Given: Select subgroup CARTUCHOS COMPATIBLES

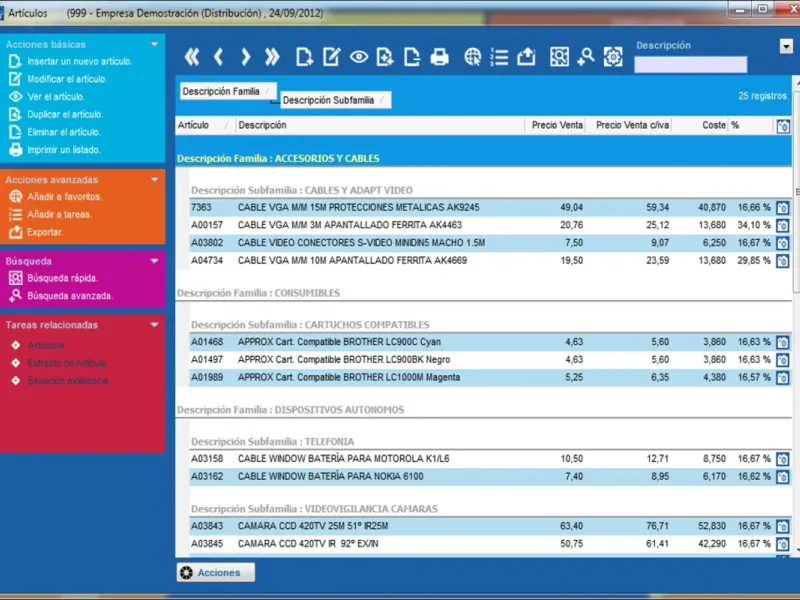Looking at the screenshot, I should (490, 325).
